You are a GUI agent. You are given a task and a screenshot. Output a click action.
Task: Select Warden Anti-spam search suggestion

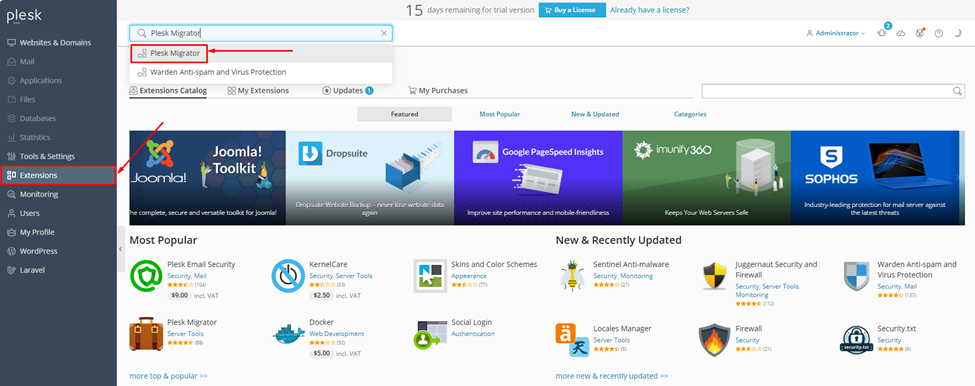tap(261, 72)
